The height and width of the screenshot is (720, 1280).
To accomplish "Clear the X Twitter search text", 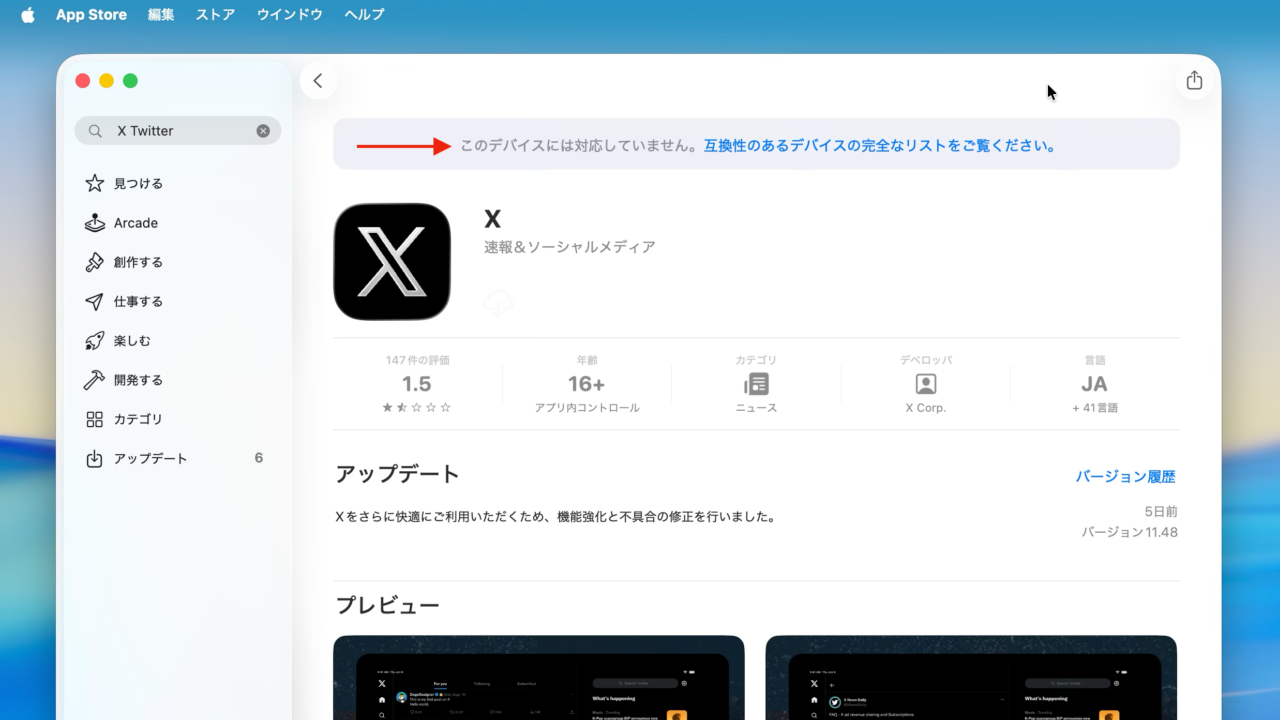I will (x=263, y=130).
